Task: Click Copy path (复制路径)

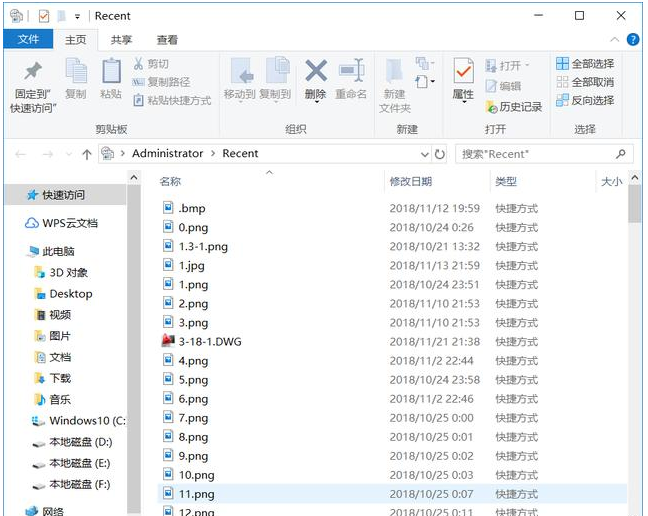Action: pyautogui.click(x=161, y=82)
